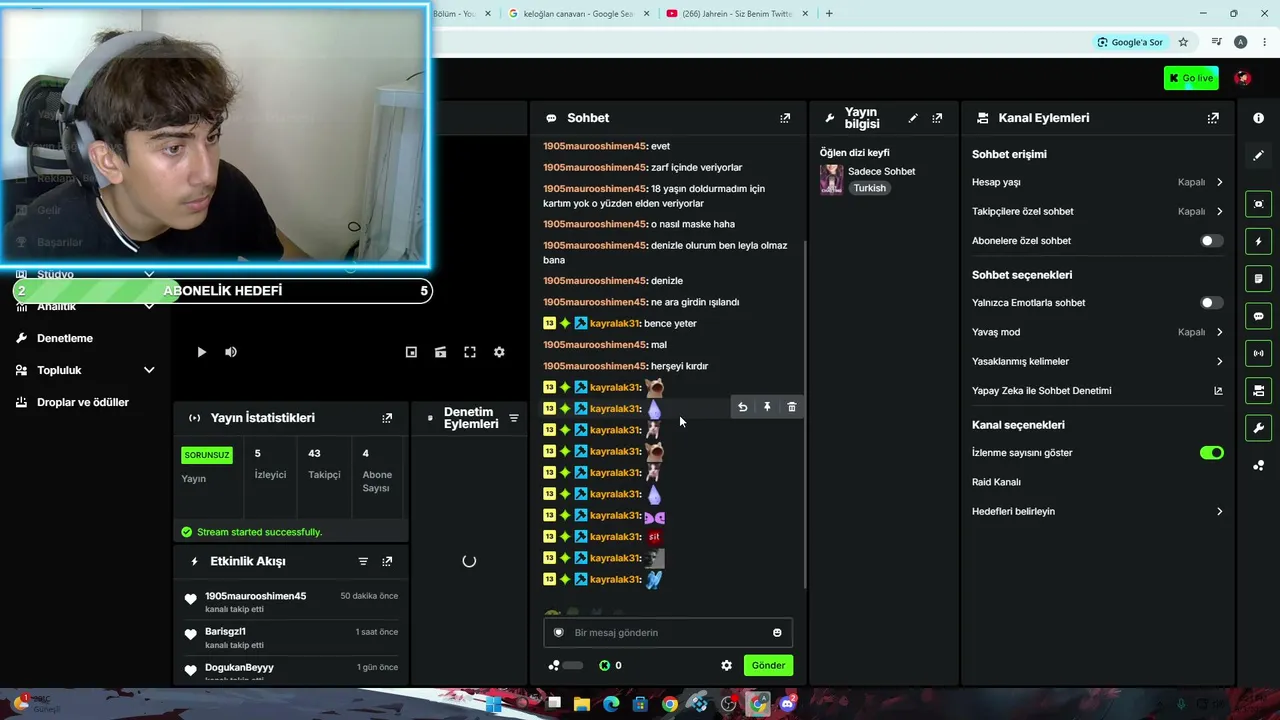Toggle broadcast signal widget in right sidebar
This screenshot has width=1280, height=720.
1258,353
